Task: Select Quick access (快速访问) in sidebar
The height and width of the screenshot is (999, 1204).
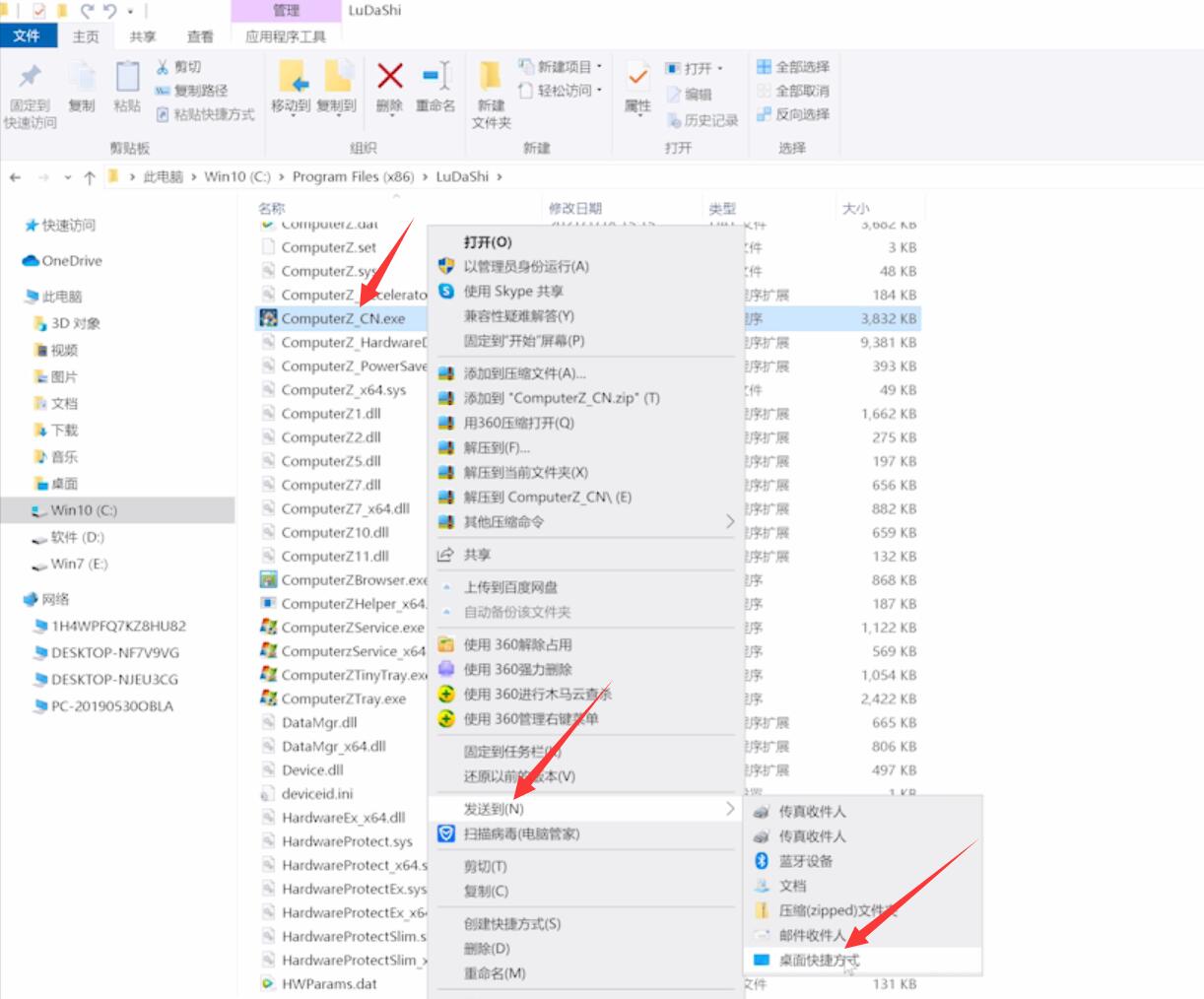Action: (61, 226)
